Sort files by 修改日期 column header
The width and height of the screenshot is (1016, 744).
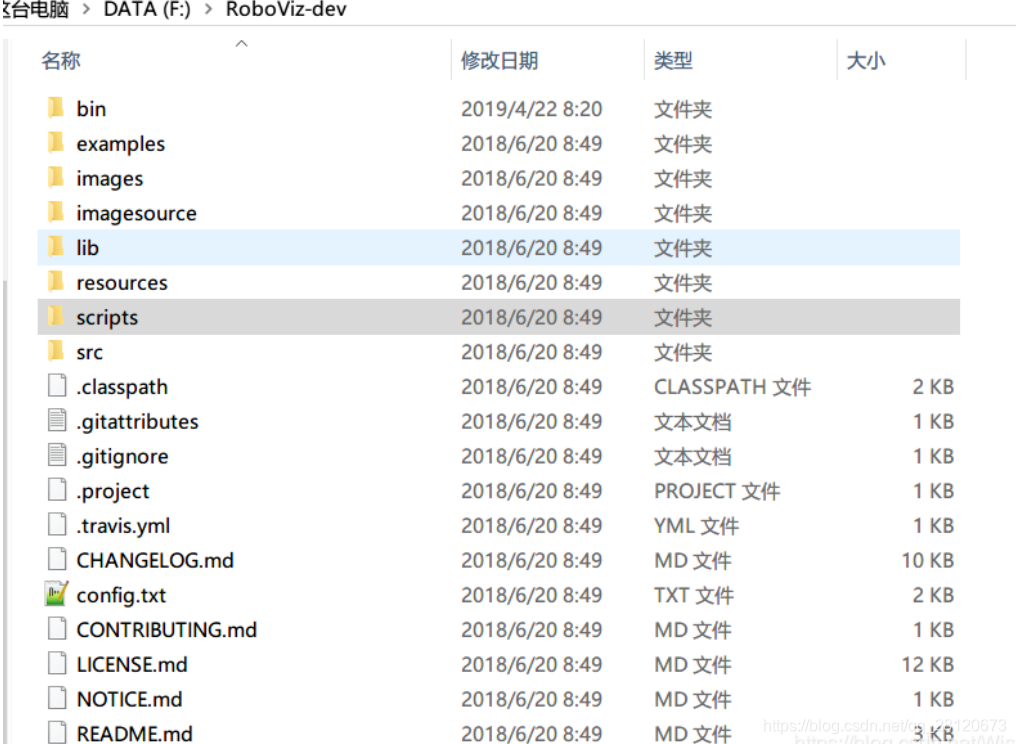(500, 60)
